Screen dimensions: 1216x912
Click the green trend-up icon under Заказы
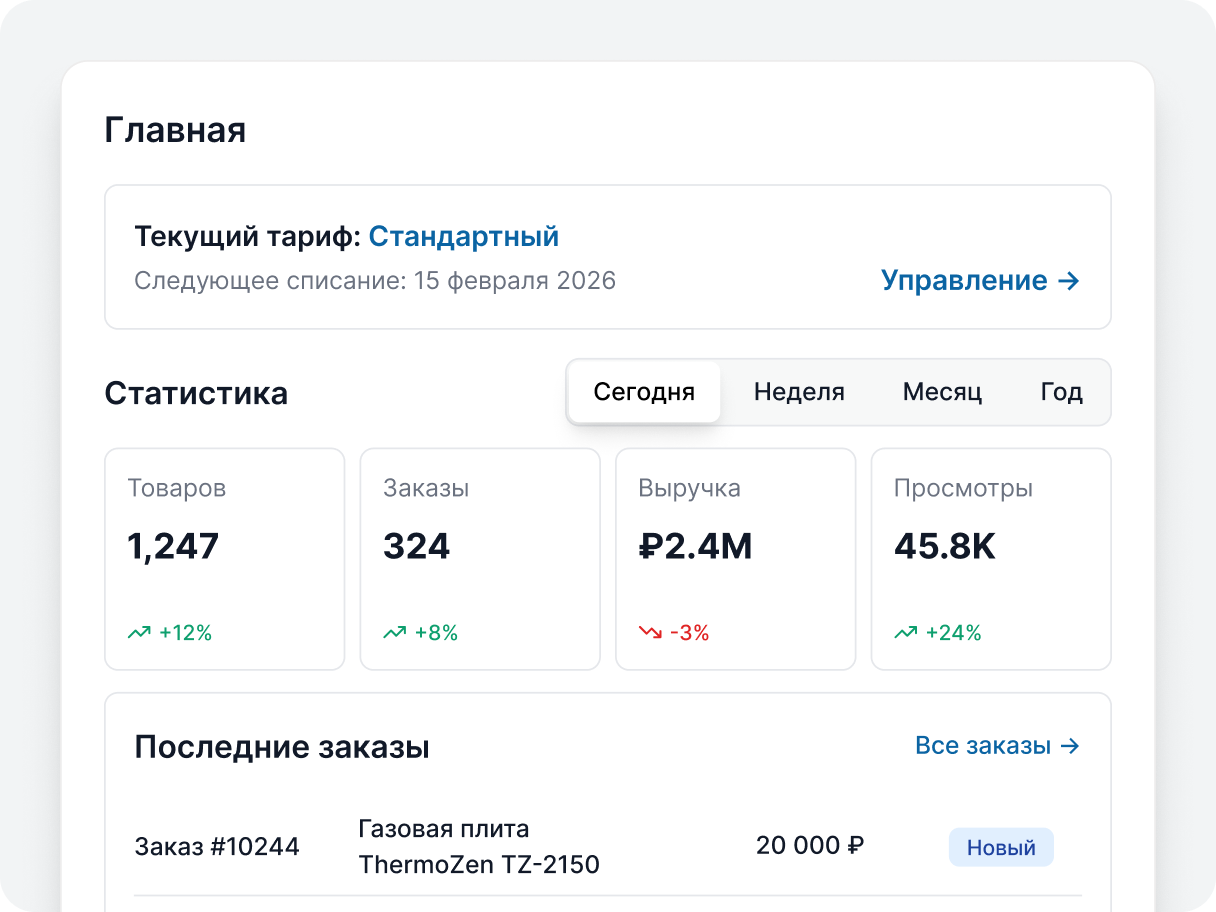pos(395,633)
